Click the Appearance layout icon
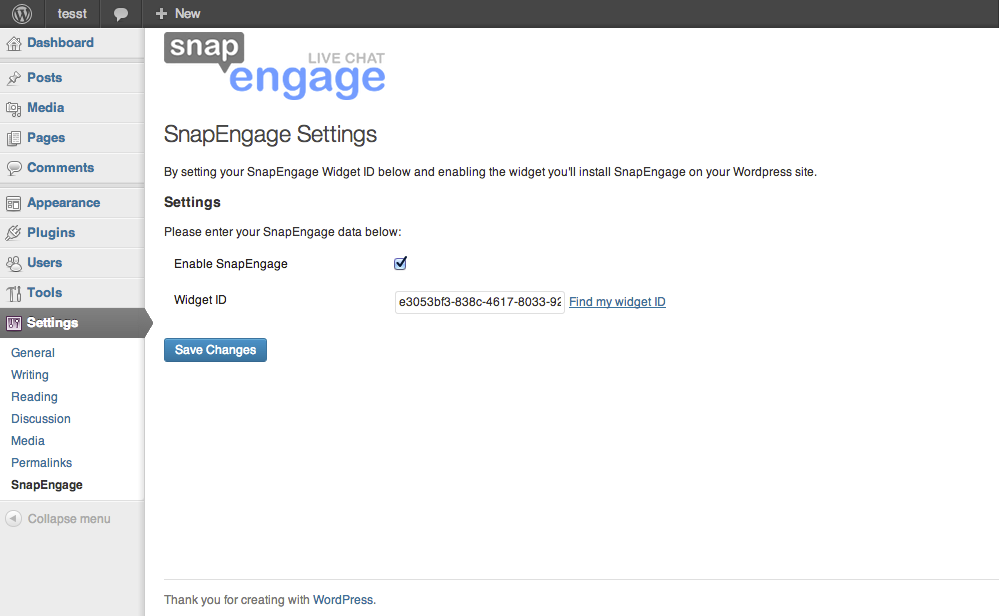Viewport: 999px width, 616px height. point(13,203)
